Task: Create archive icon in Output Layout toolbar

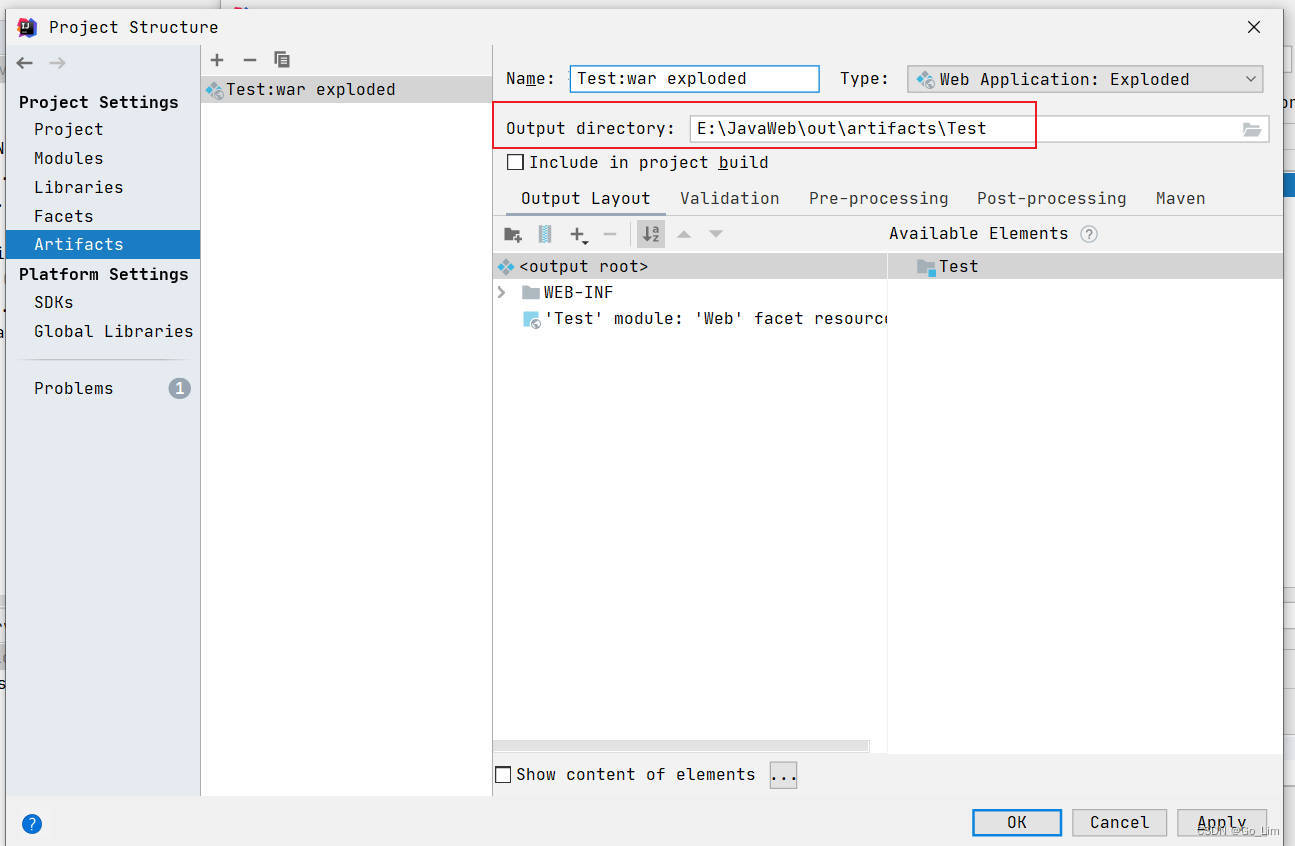Action: tap(545, 234)
